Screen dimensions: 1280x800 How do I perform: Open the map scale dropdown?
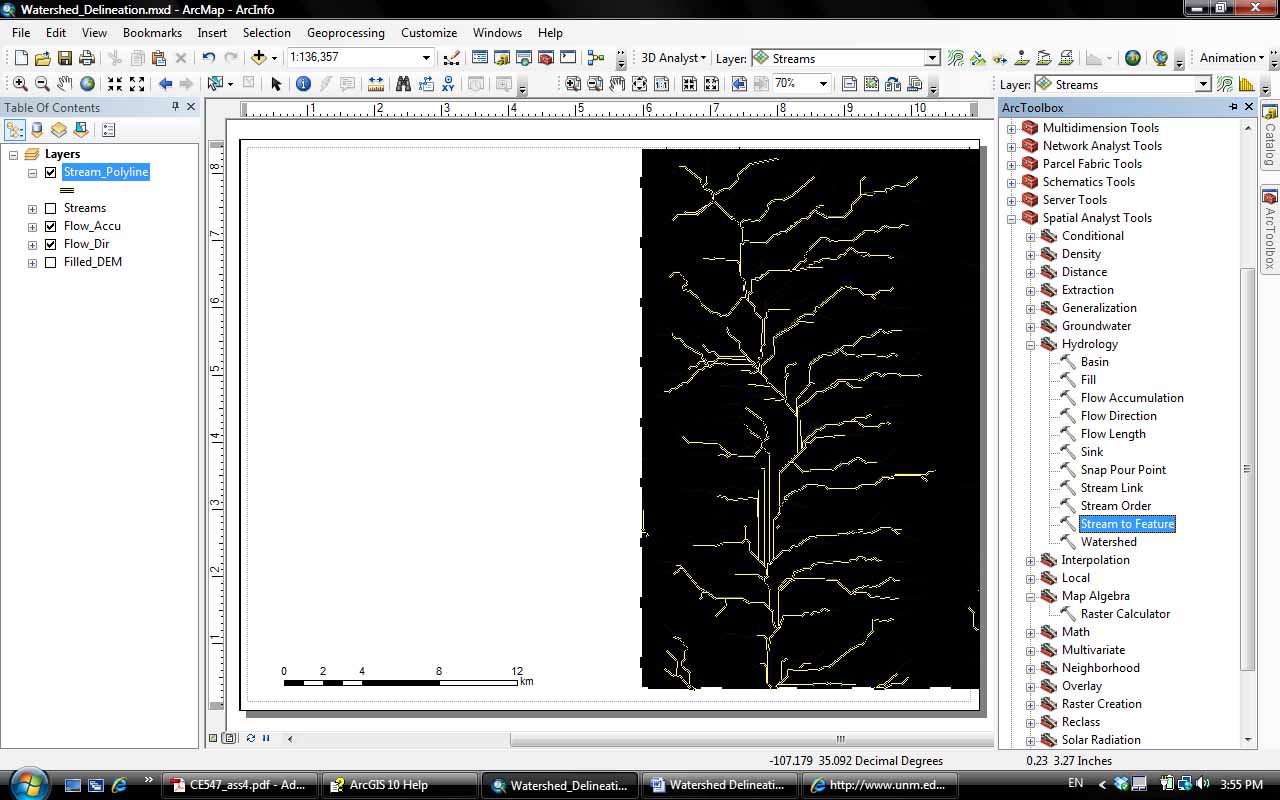(427, 58)
